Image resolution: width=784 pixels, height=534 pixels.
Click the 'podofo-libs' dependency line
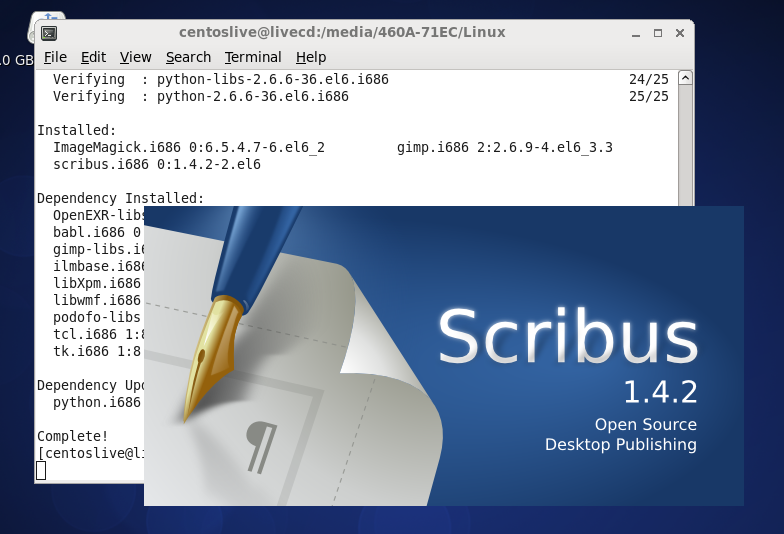(x=97, y=318)
